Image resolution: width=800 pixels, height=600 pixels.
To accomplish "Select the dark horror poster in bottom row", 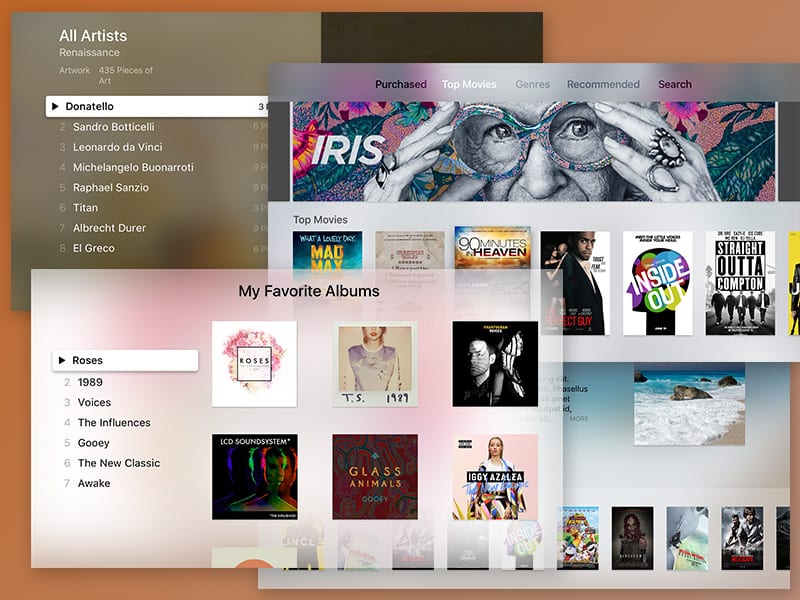I will pos(633,538).
